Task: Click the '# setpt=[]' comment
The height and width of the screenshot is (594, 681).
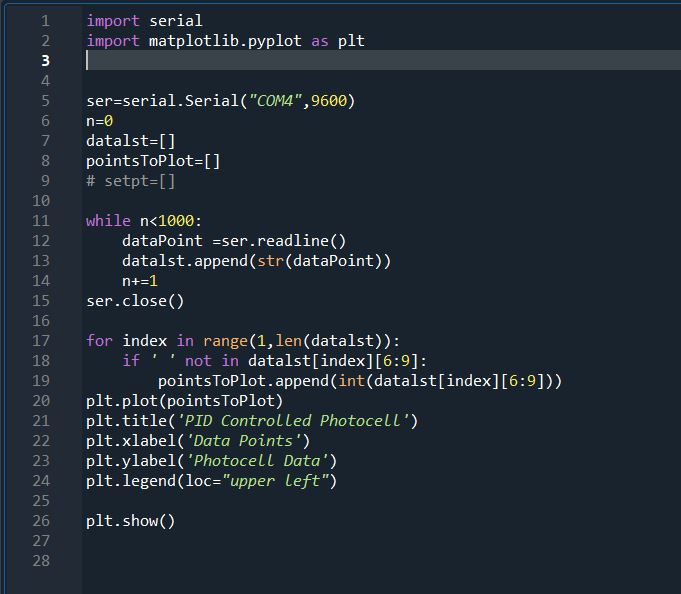Action: pos(131,181)
